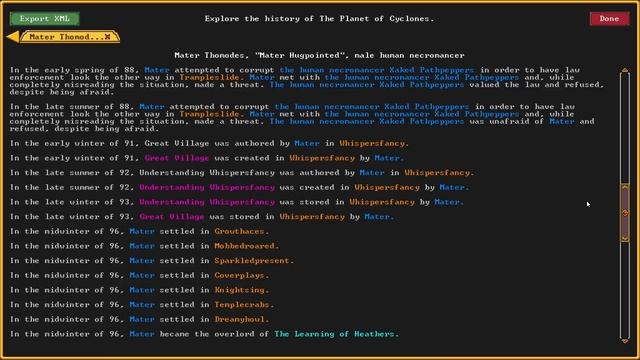Open Mater link in 'settled in Grouthaces' row
640x360 pixels.
pos(142,231)
